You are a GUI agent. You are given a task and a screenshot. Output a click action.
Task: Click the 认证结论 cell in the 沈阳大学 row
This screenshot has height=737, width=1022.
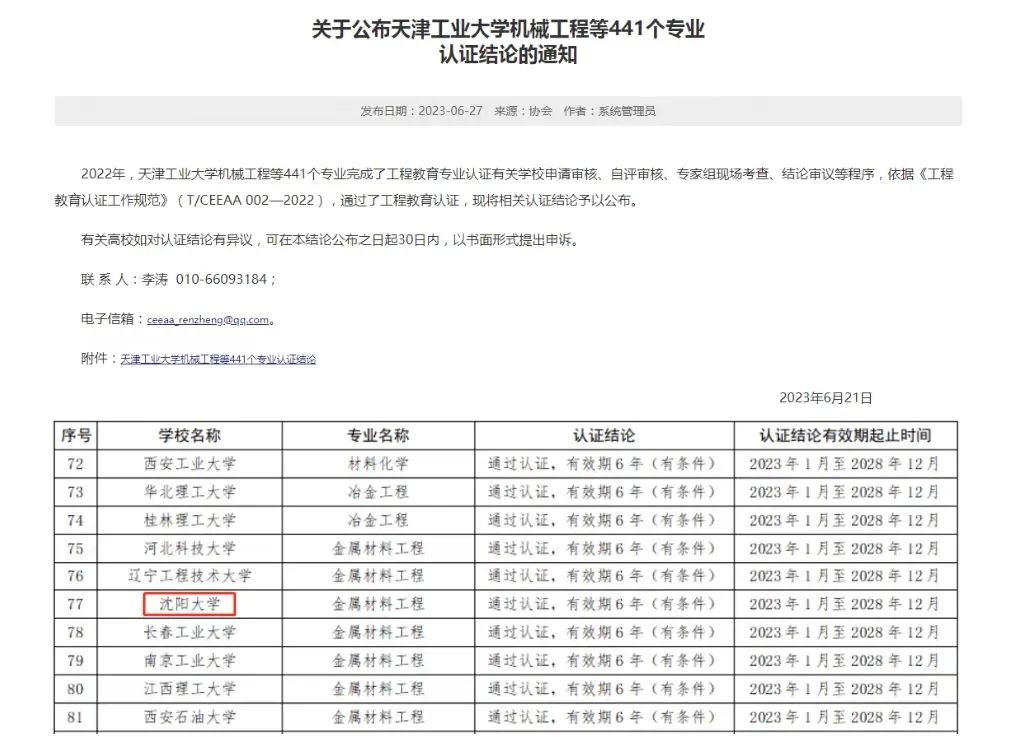click(x=602, y=604)
